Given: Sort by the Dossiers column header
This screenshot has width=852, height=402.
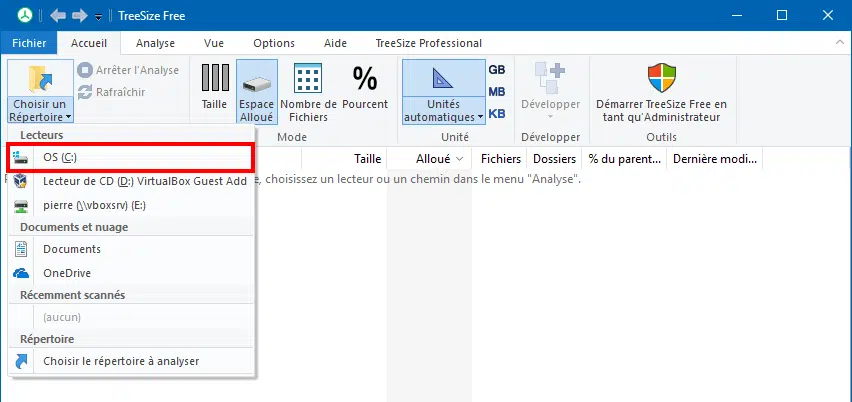Looking at the screenshot, I should coord(554,159).
